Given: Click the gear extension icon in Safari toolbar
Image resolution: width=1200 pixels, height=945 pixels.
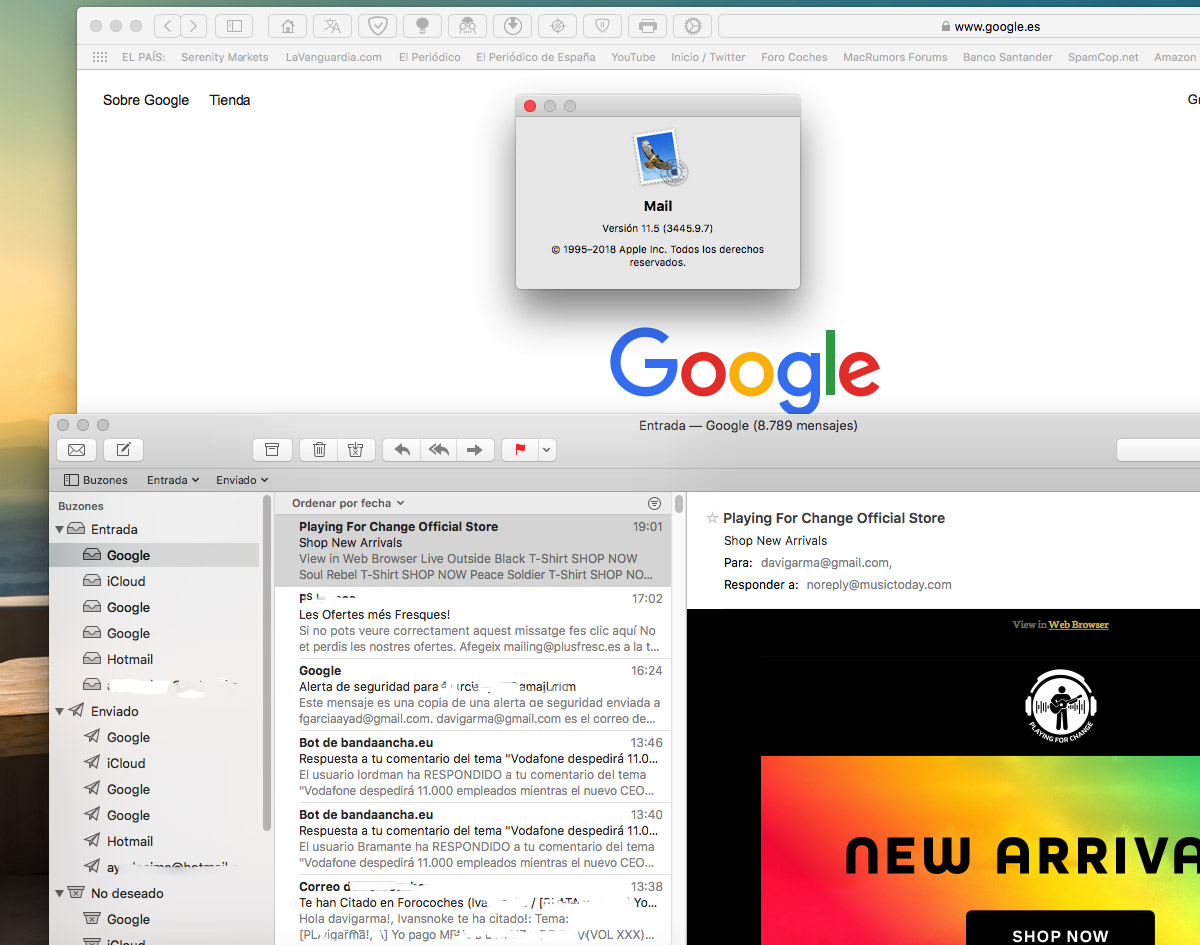Looking at the screenshot, I should [x=692, y=26].
